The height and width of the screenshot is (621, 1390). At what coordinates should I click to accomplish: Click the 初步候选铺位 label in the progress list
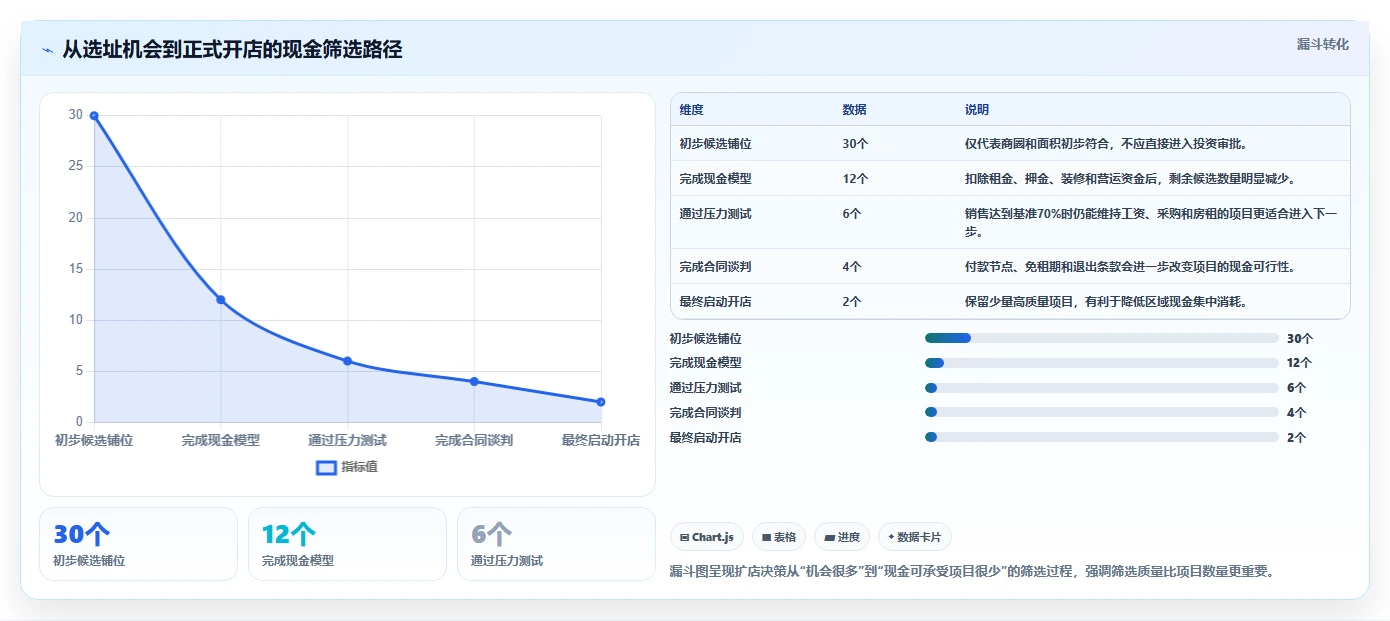(x=706, y=338)
